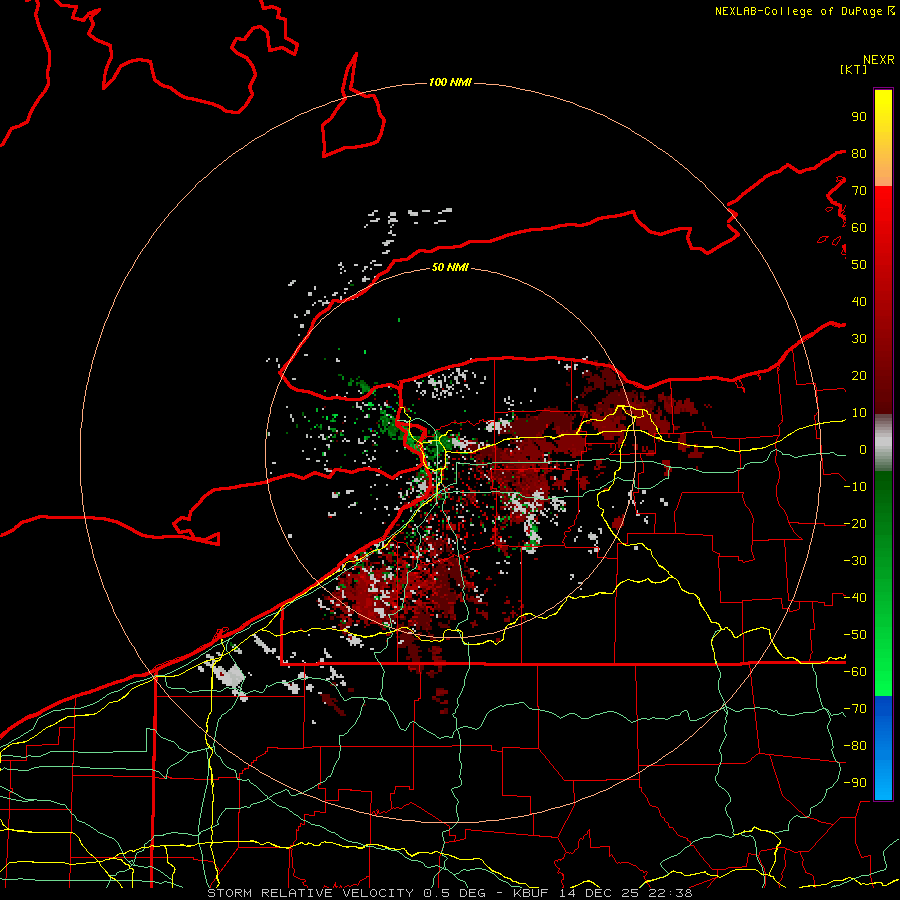
Task: Click the 20 knot label on color scale
Action: tap(859, 376)
